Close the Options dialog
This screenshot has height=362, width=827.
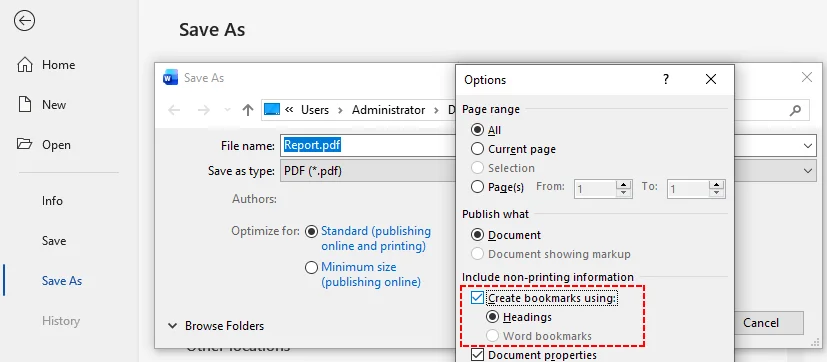[x=710, y=80]
